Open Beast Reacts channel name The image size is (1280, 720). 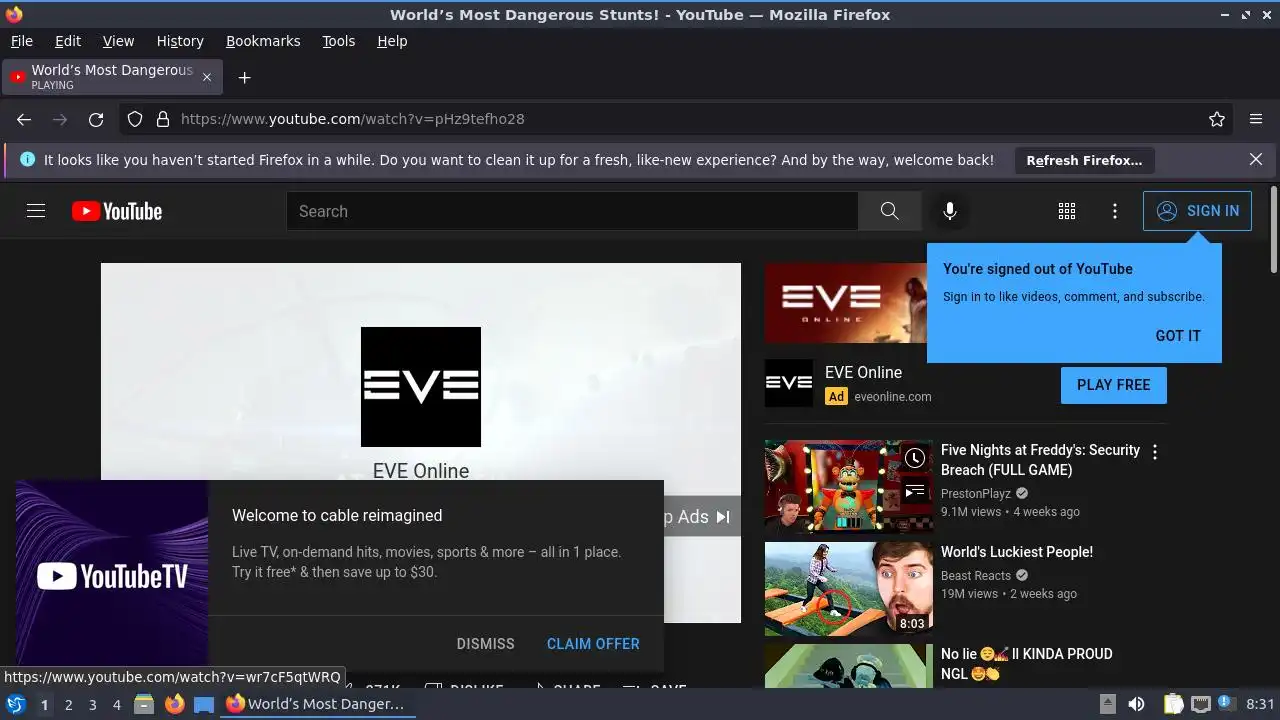976,576
